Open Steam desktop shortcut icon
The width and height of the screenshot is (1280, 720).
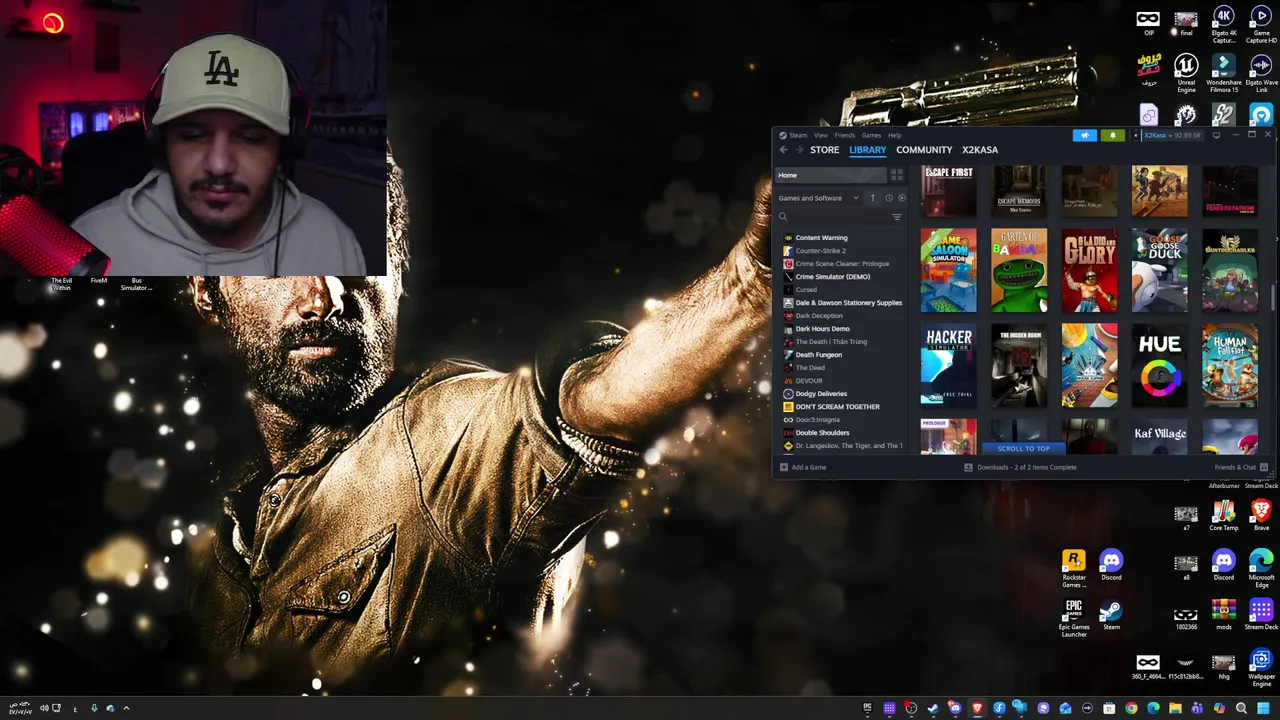tap(1111, 615)
